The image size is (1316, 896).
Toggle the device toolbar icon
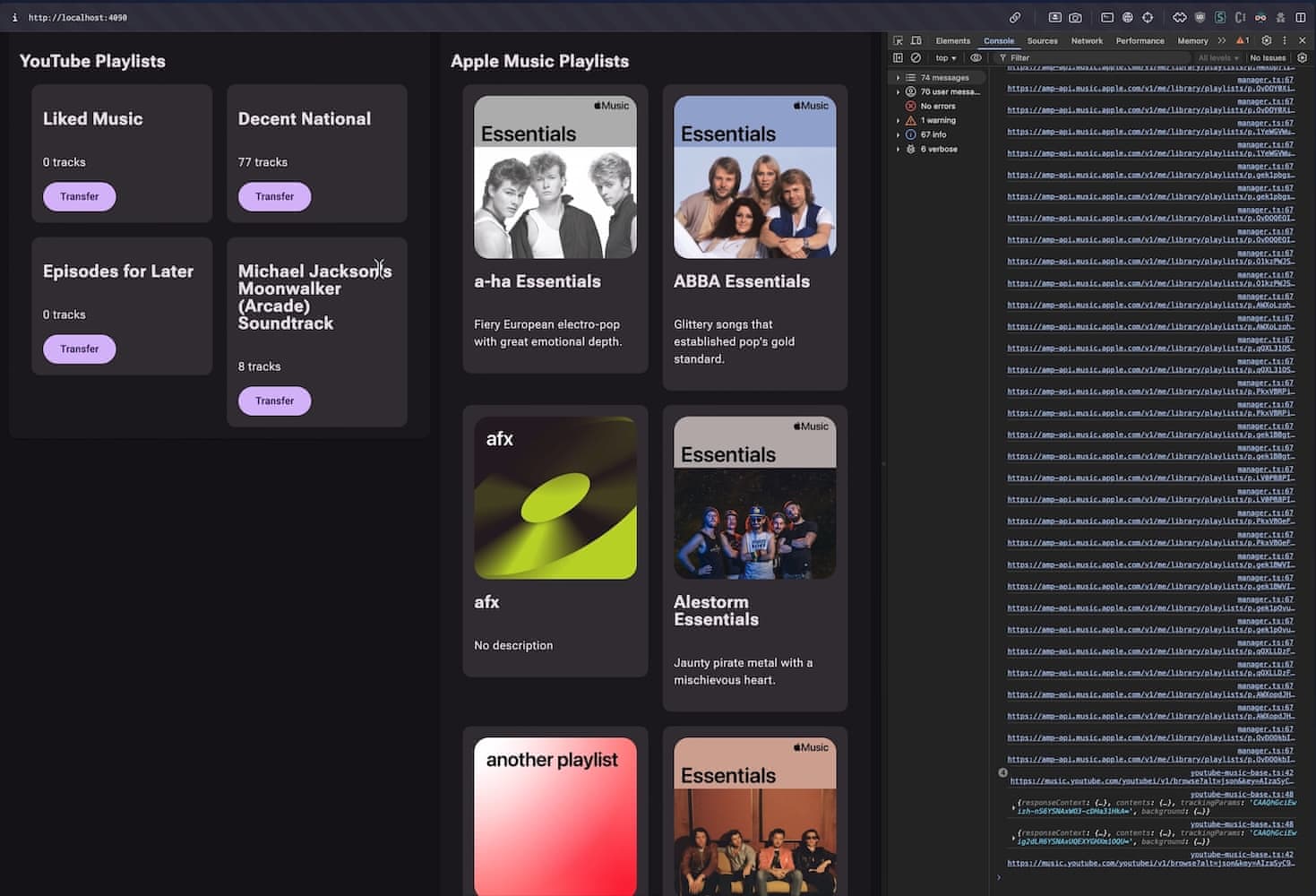point(916,40)
